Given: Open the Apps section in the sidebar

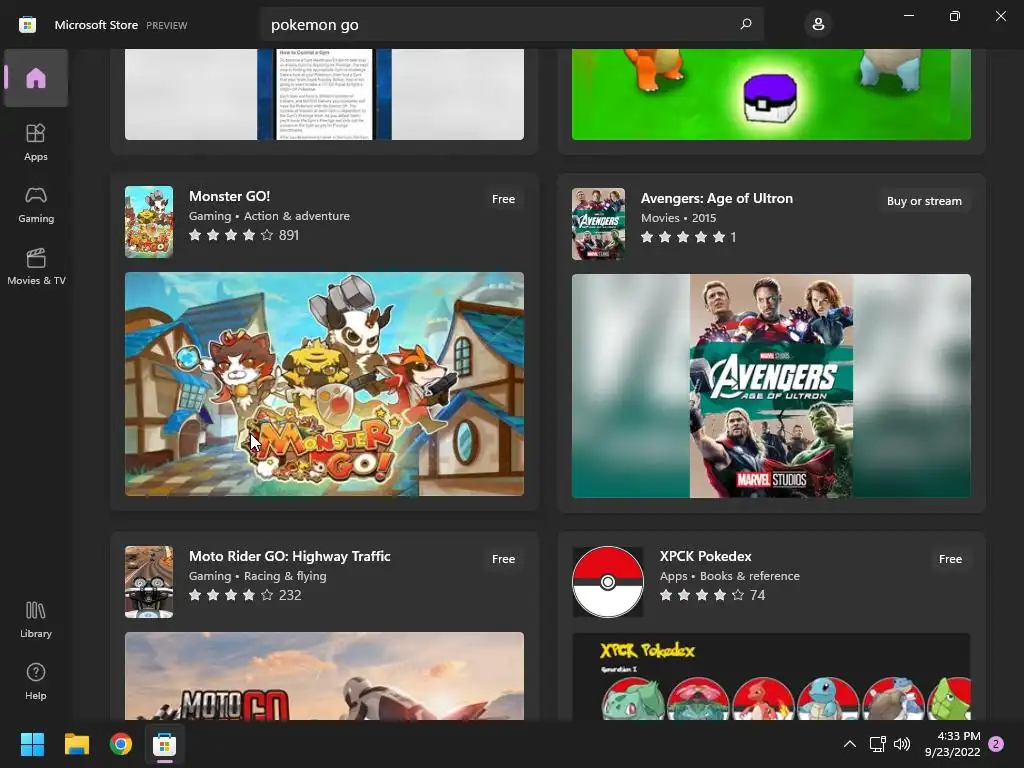Looking at the screenshot, I should pos(36,142).
